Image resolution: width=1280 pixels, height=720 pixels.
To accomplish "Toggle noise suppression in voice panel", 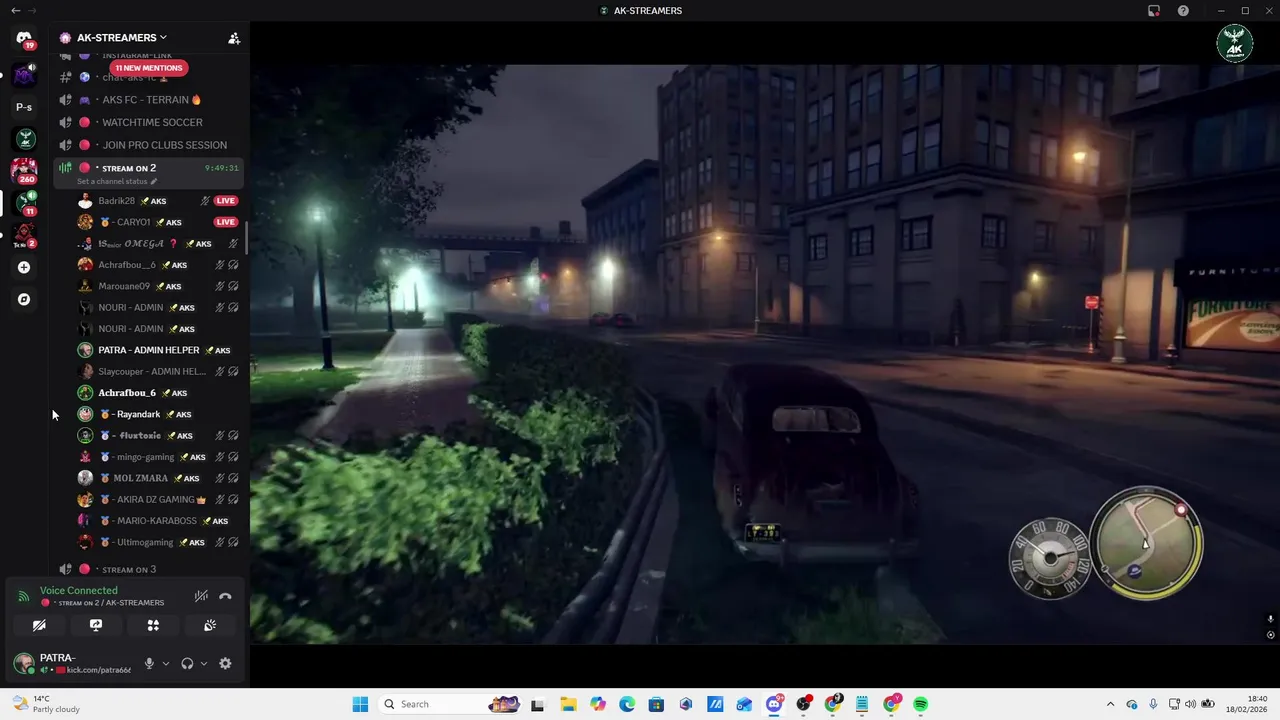I will click(x=201, y=596).
